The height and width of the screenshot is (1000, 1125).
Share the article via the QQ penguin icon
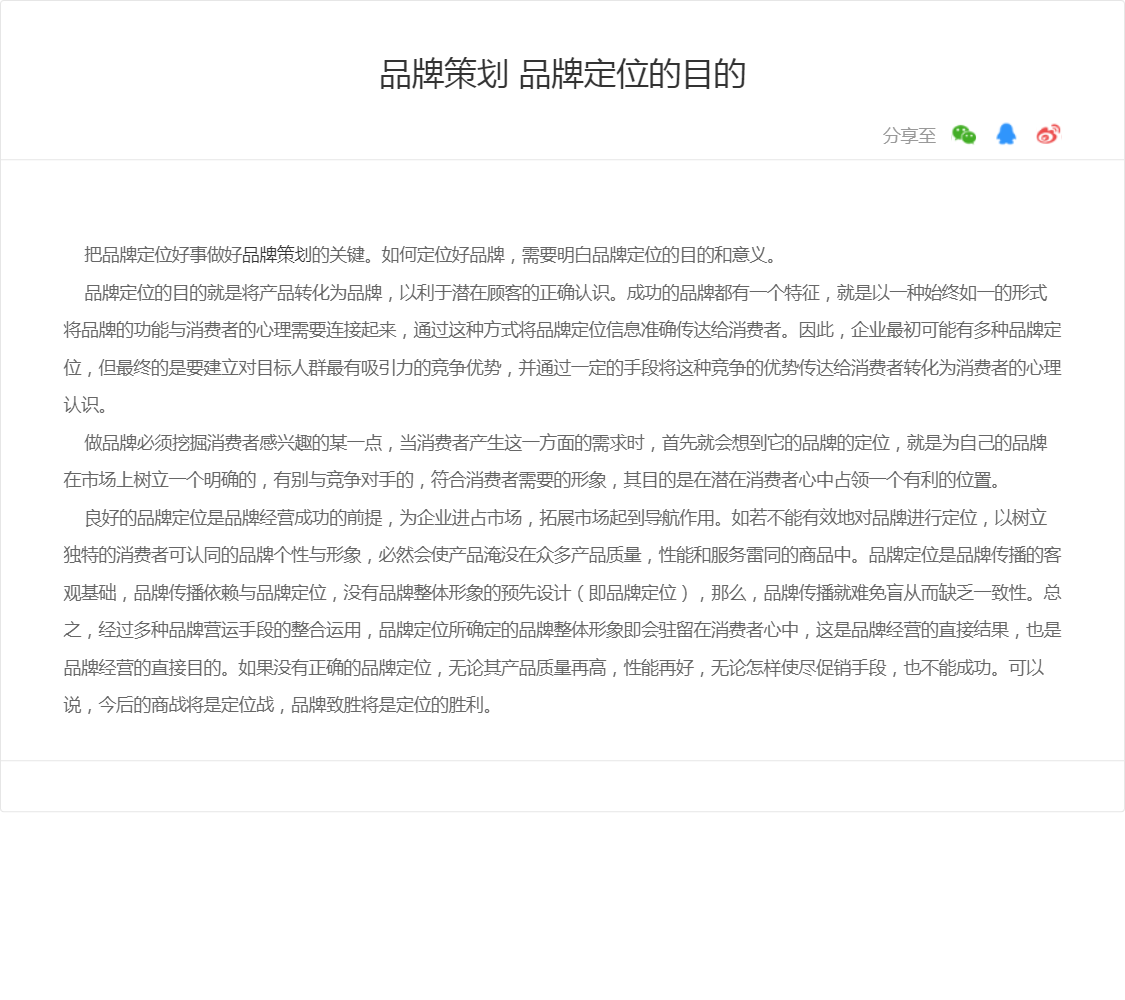coord(1006,135)
